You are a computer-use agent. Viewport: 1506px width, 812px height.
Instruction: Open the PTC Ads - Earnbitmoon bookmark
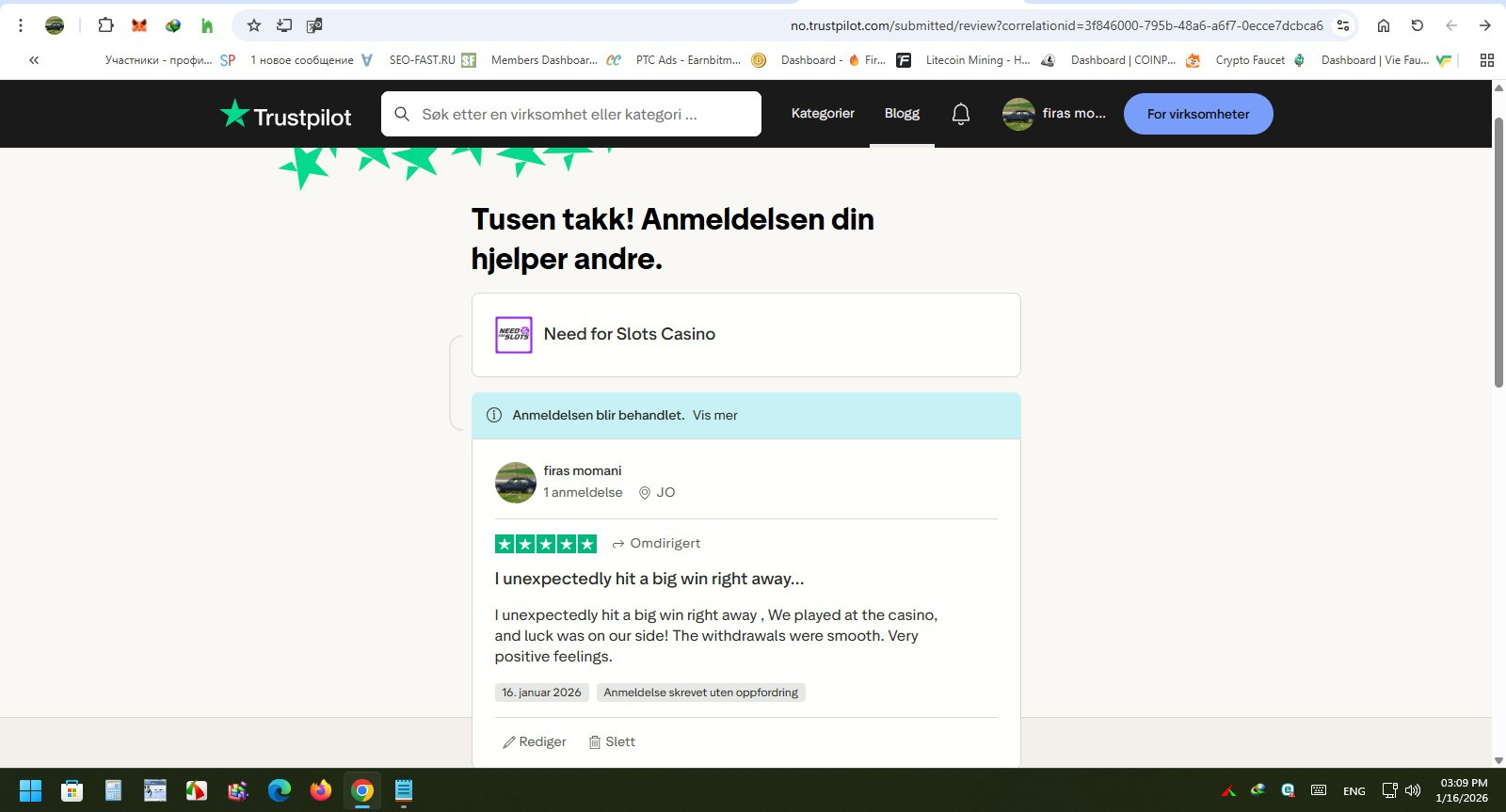[x=700, y=60]
